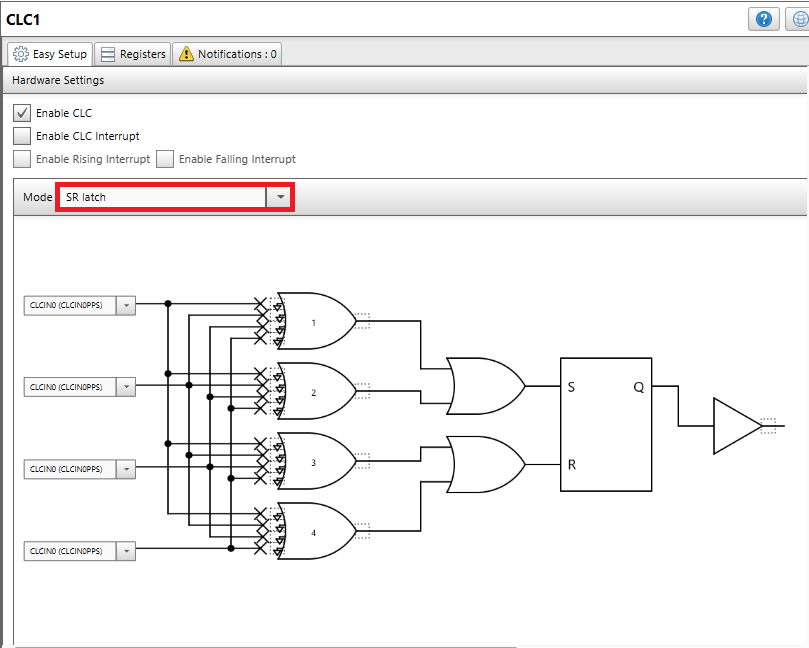Toggle the inversion box after the output buffer

coord(767,425)
